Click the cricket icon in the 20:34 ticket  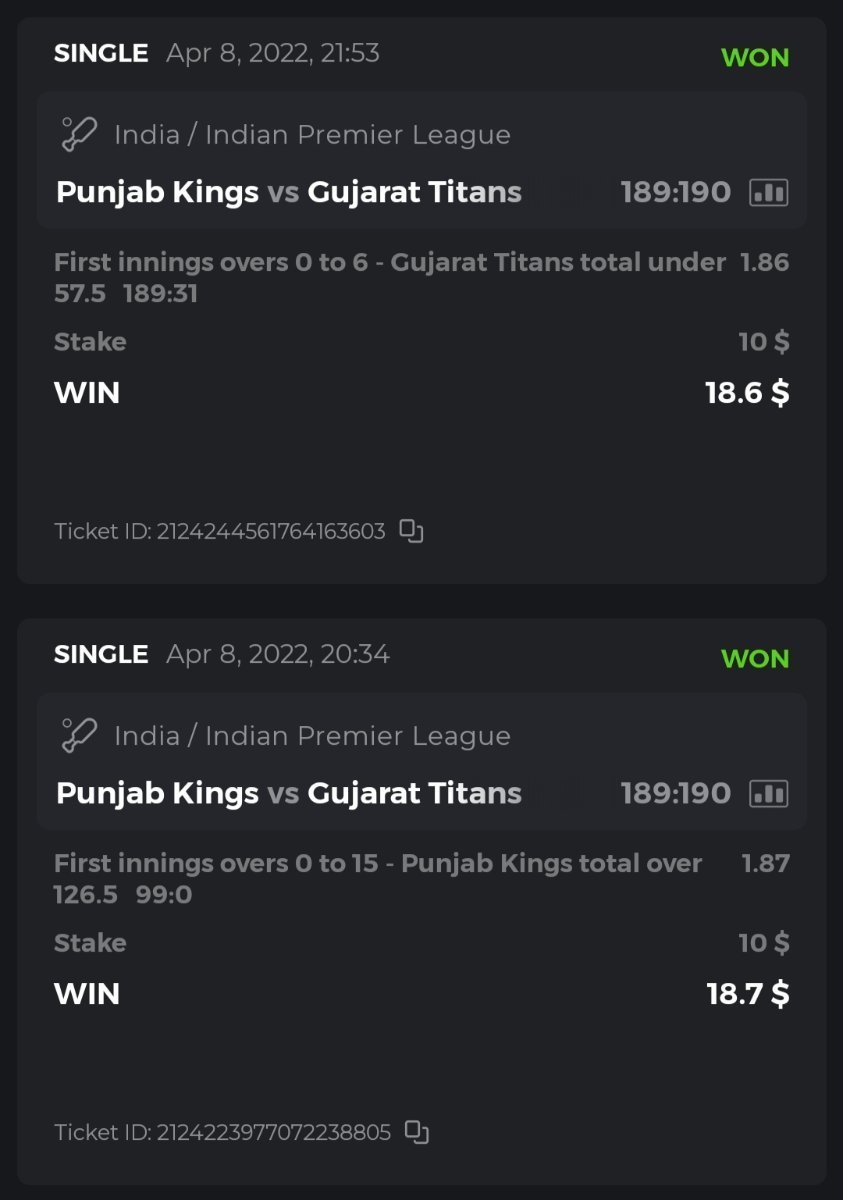click(x=79, y=735)
